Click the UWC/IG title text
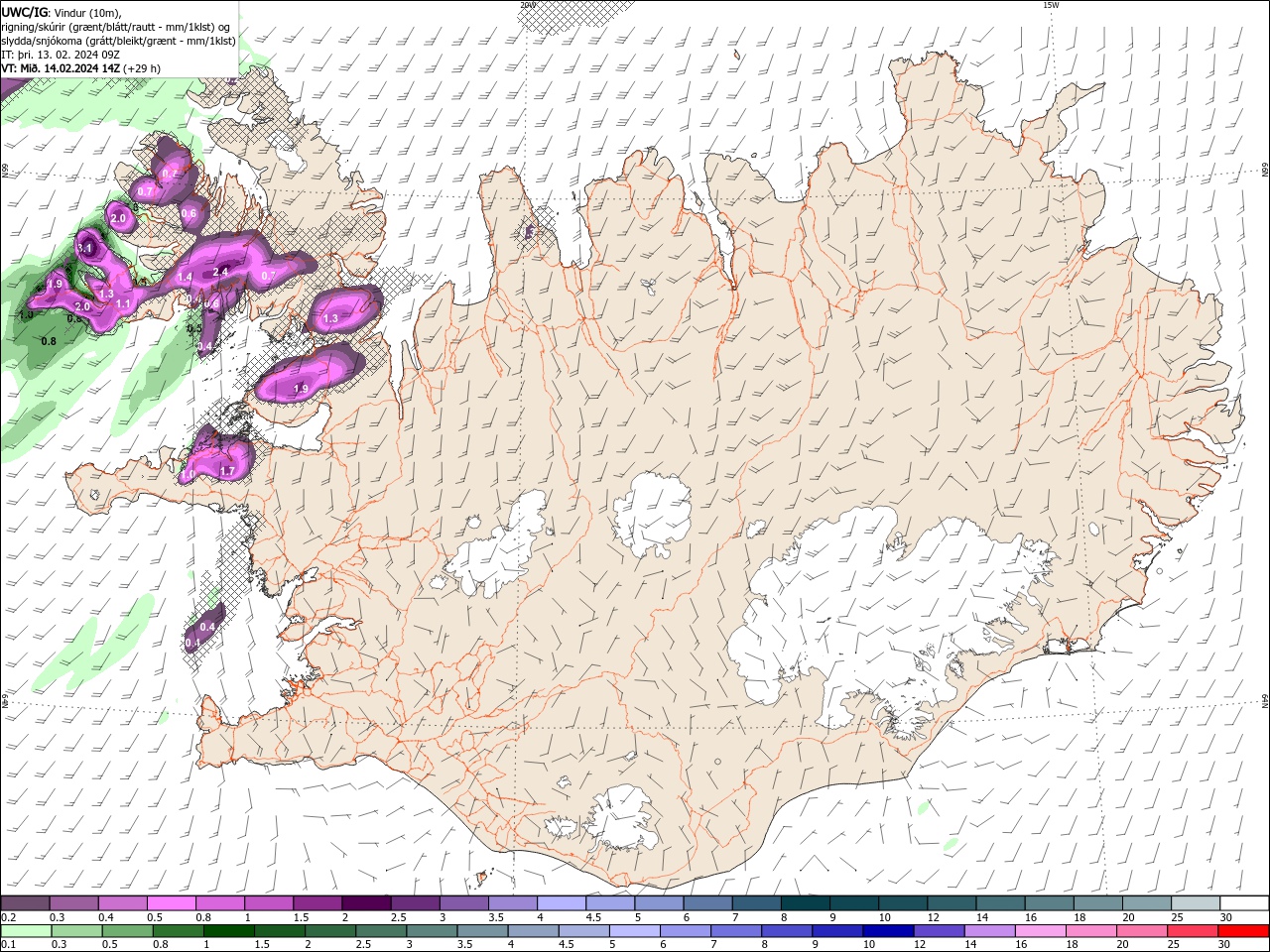 (x=25, y=12)
